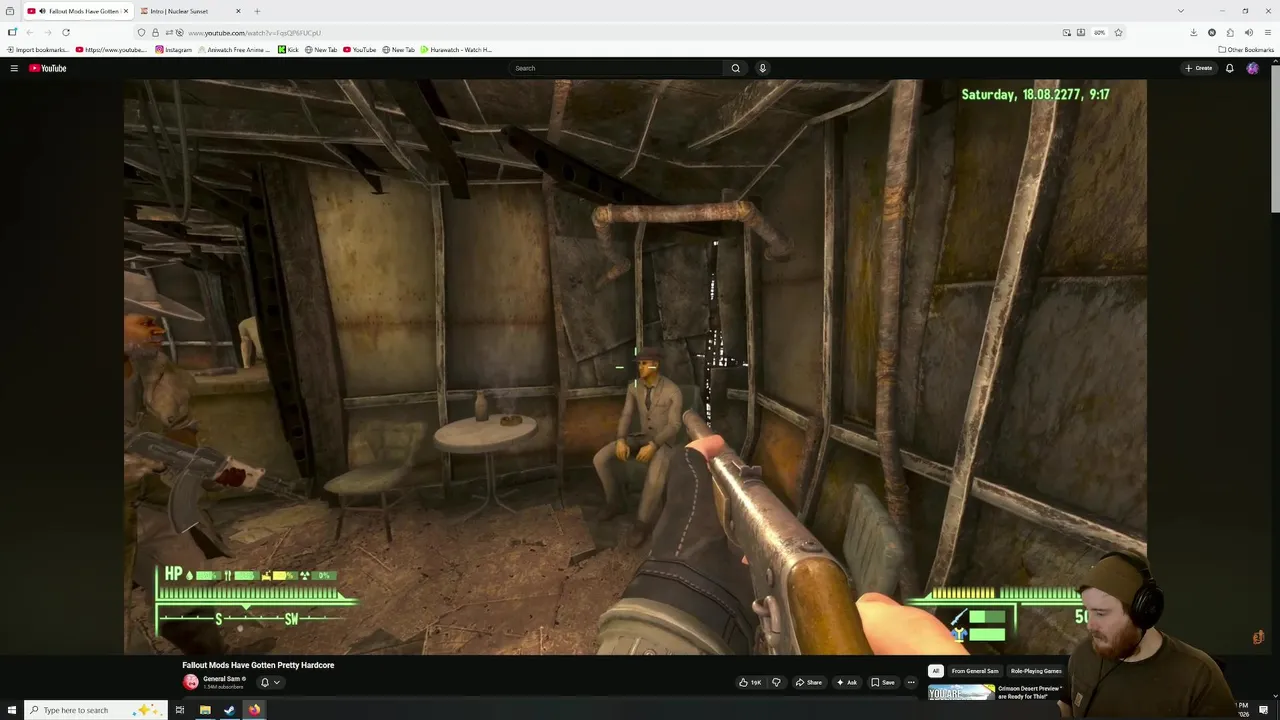Open the browser sidebar toggle icon
The height and width of the screenshot is (720, 1280).
[12, 32]
